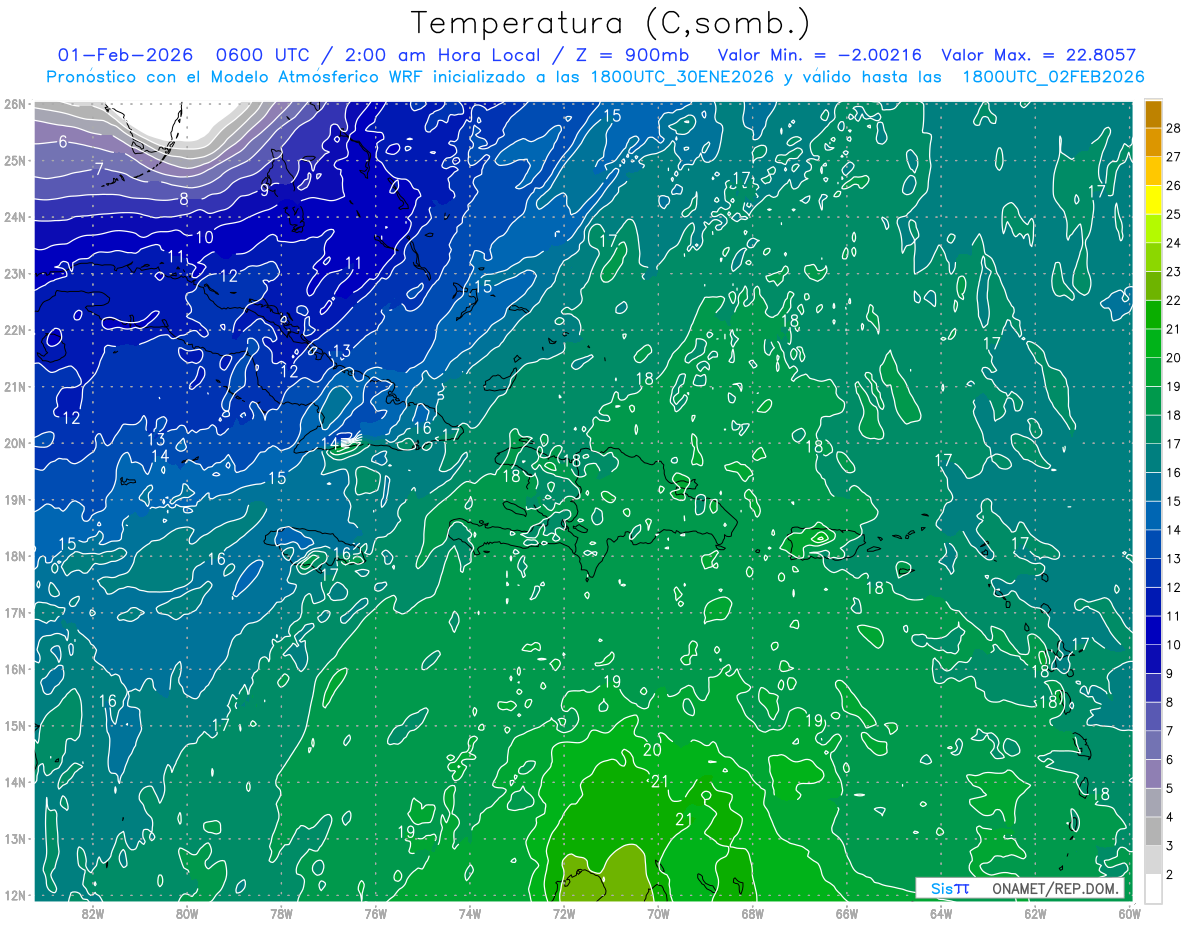The width and height of the screenshot is (1200, 927).
Task: Click the "24N" latitude axis label
Action: click(14, 217)
